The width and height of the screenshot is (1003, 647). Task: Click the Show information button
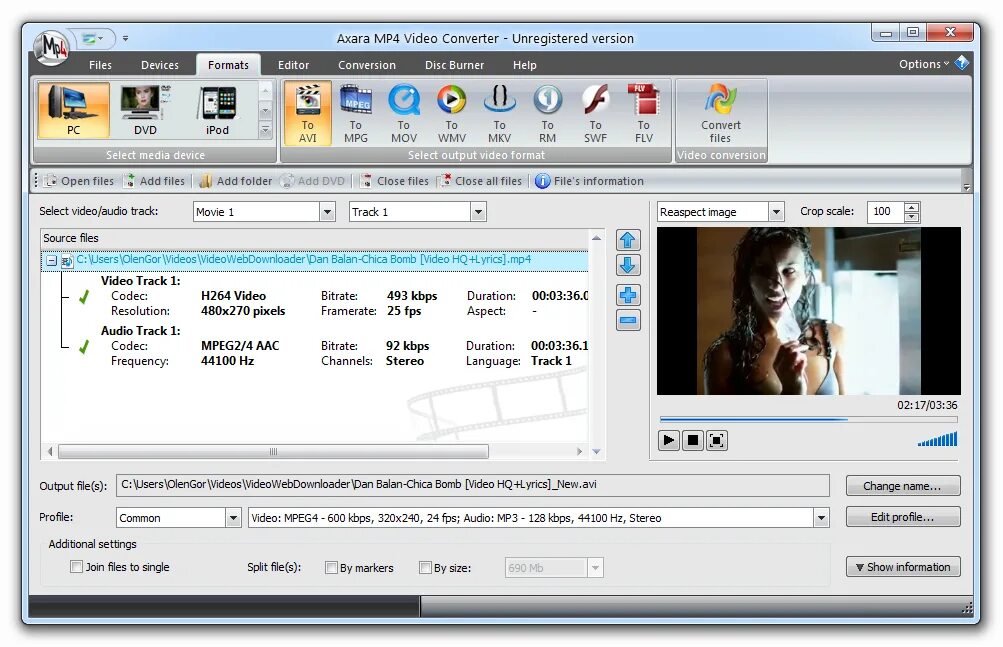903,566
